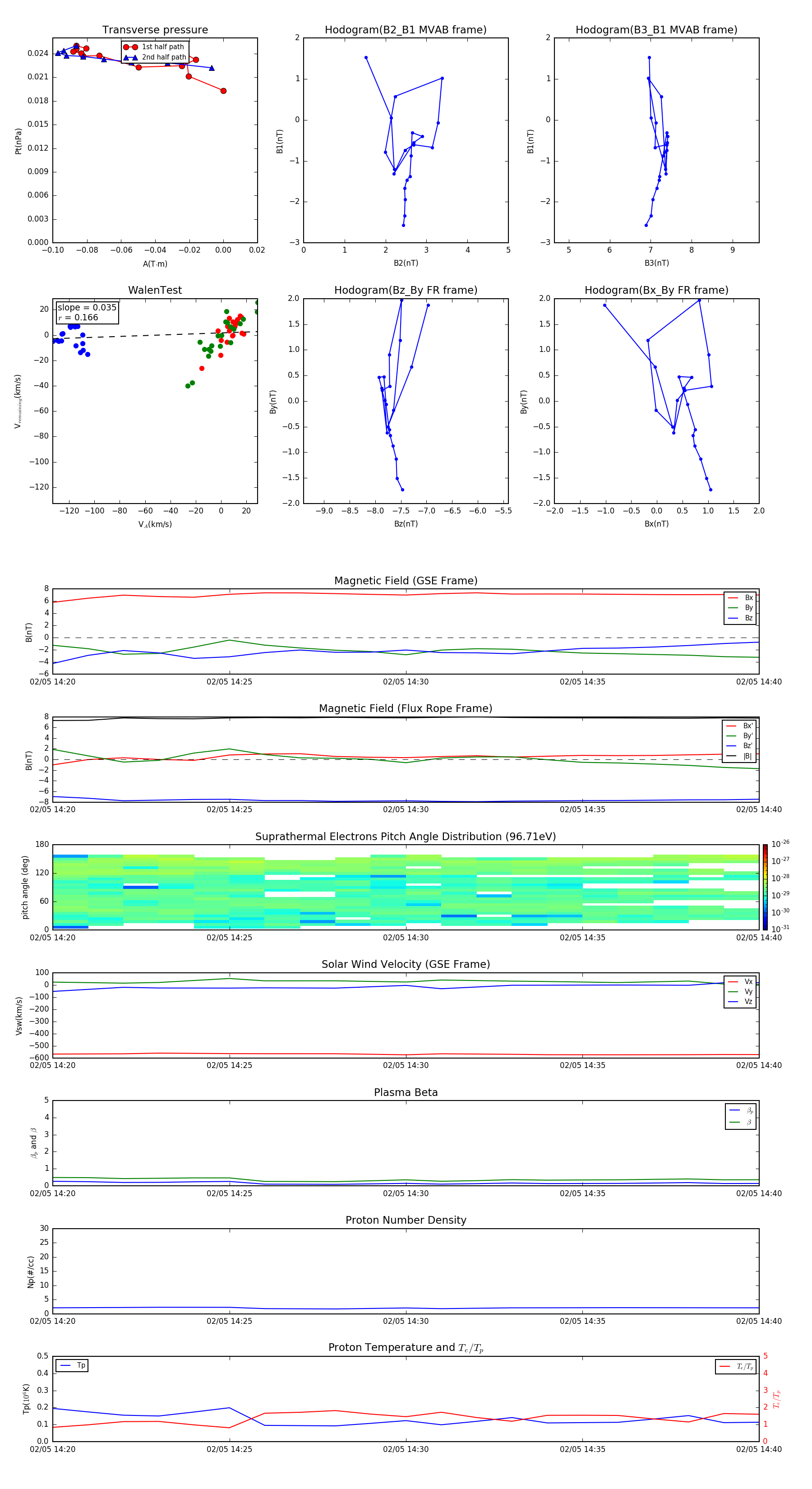Click the 'Hodogram(B3_B1 MVAB frame)' title
Image resolution: width=812 pixels, height=1489 pixels.
pyautogui.click(x=656, y=29)
